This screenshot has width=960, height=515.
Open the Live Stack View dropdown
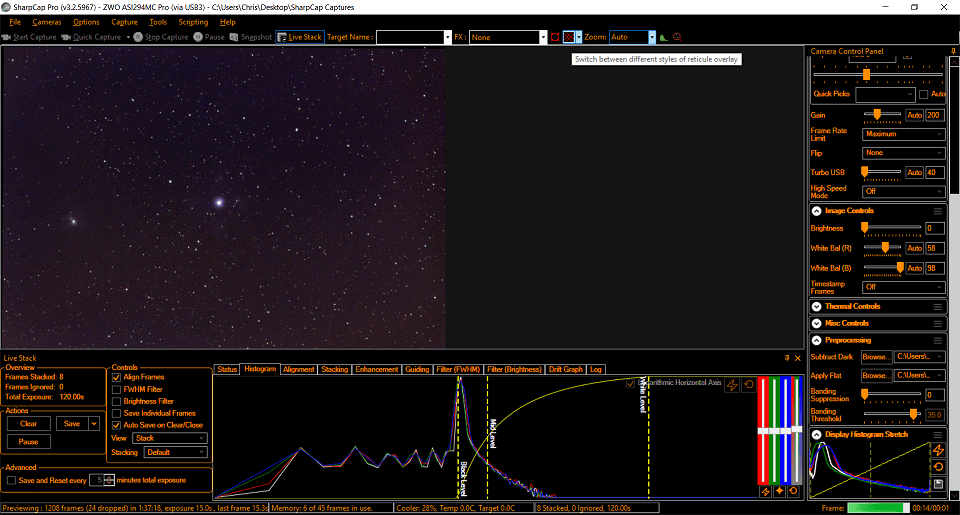[170, 438]
